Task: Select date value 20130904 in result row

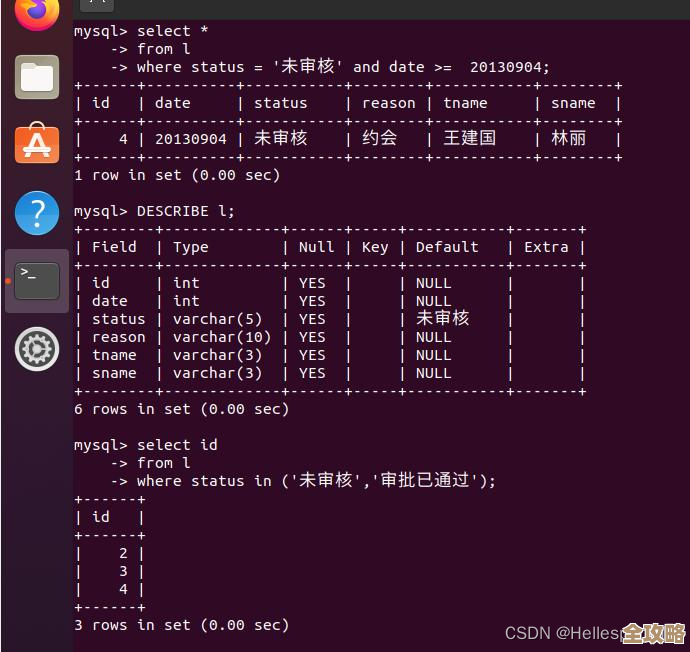Action: pyautogui.click(x=191, y=139)
